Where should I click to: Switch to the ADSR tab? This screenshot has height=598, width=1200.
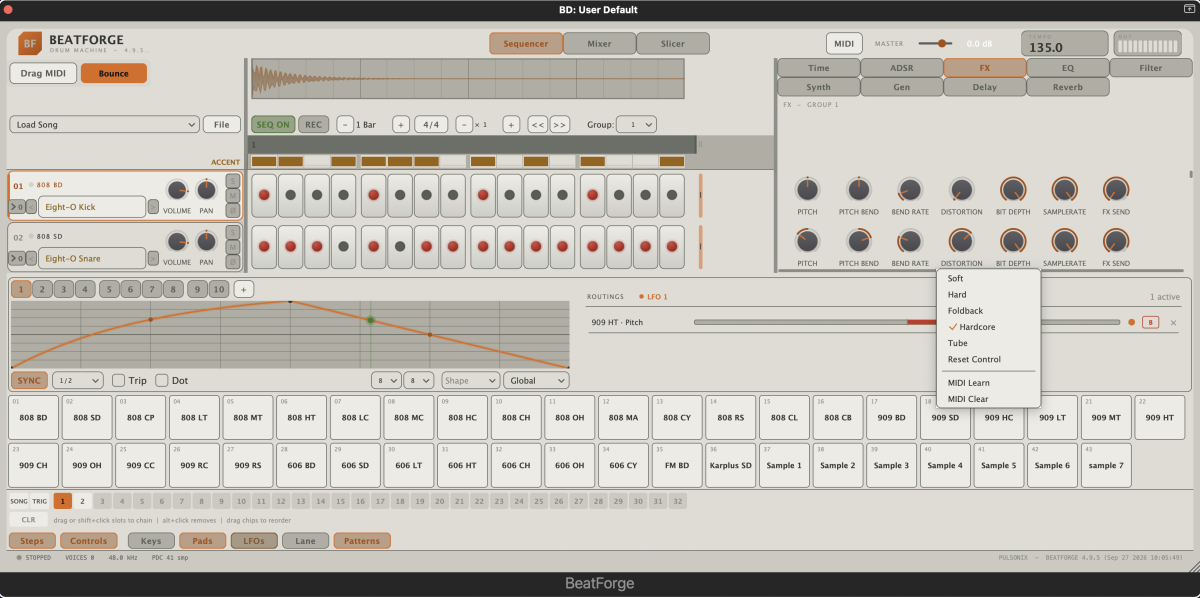point(901,68)
